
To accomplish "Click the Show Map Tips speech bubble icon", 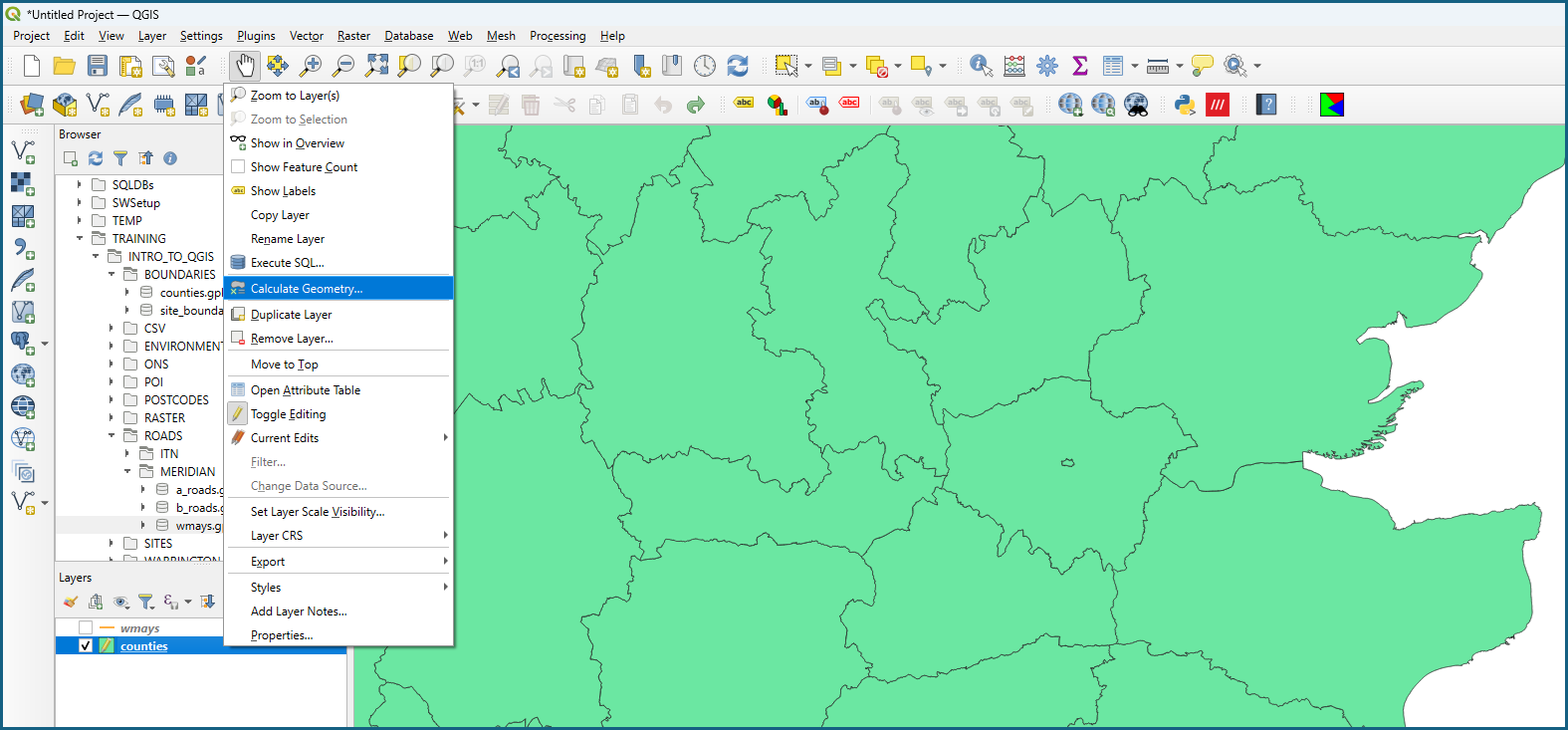I will (1203, 66).
